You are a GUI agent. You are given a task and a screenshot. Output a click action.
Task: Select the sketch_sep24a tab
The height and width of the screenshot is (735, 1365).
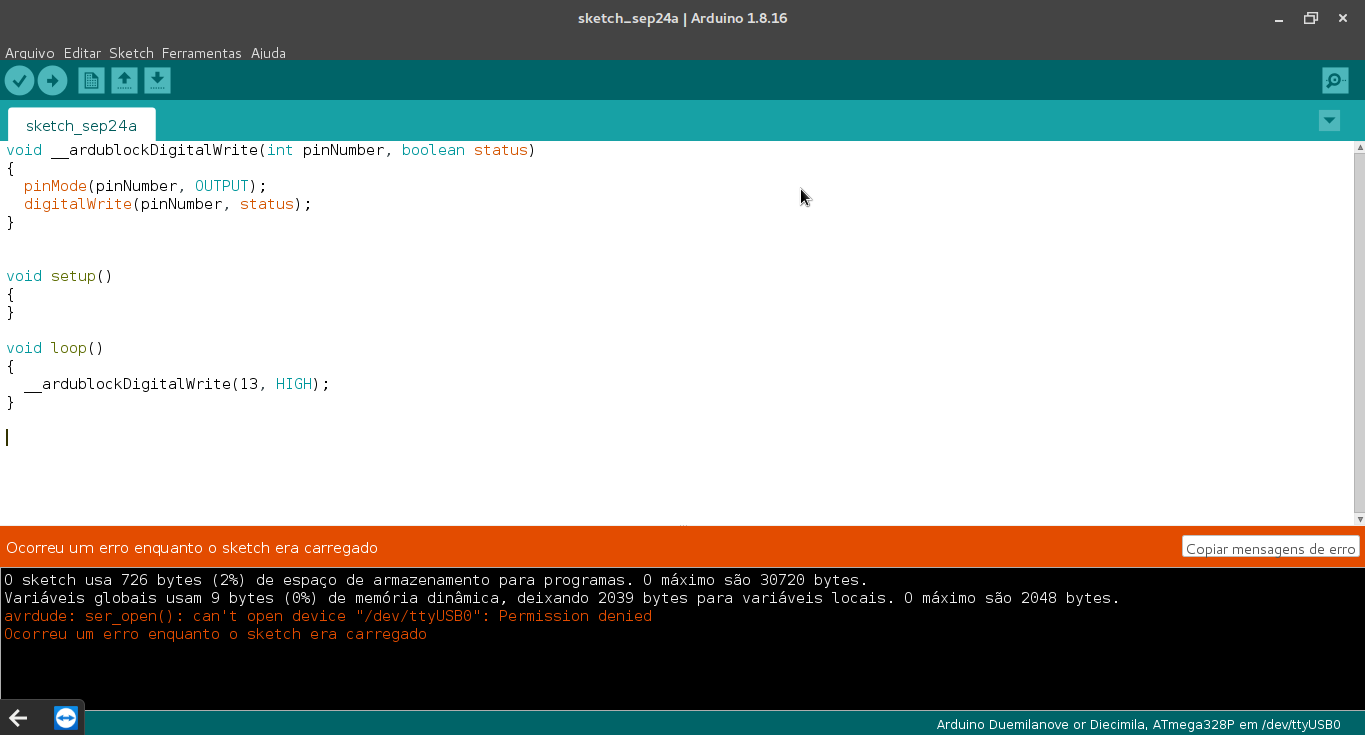(x=81, y=125)
